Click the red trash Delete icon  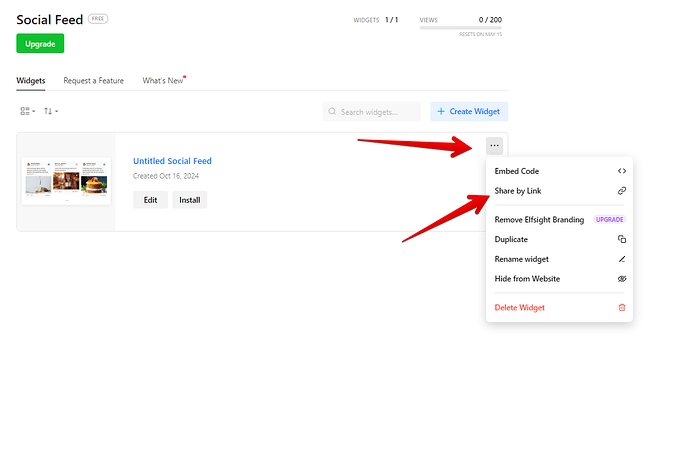coord(622,308)
